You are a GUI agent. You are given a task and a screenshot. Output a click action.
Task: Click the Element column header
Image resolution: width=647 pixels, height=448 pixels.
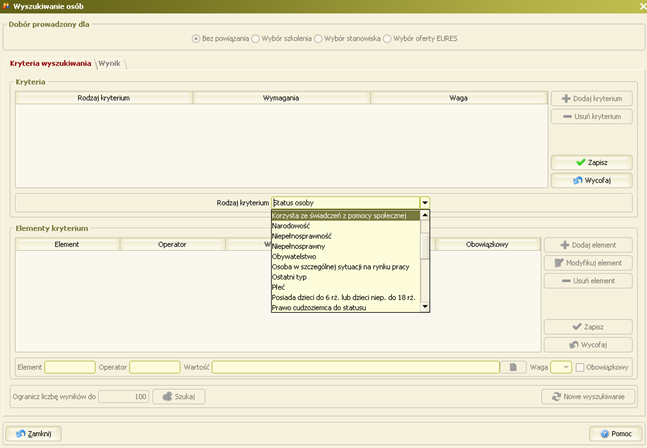pyautogui.click(x=67, y=245)
